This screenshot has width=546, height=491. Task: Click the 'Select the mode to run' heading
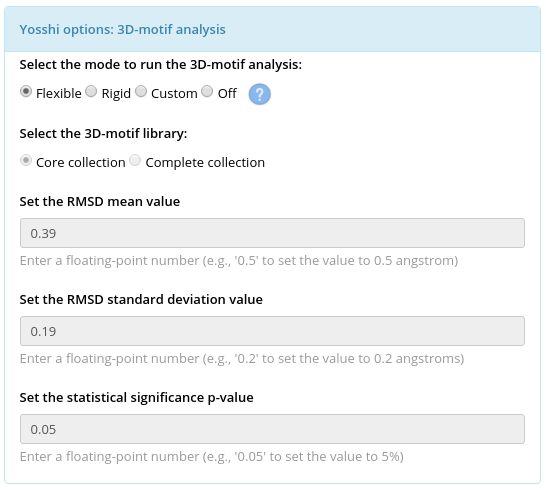161,65
